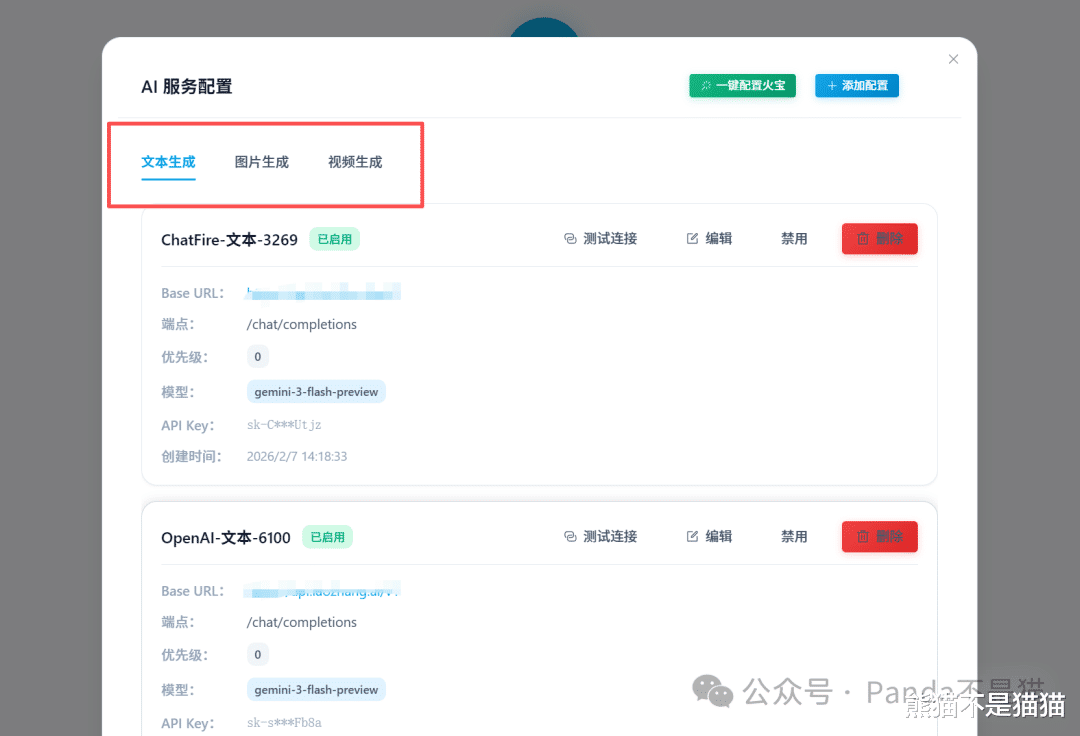Edit the ChatFire-文本-3269 configuration
Screen dimensions: 1080x736
709,238
